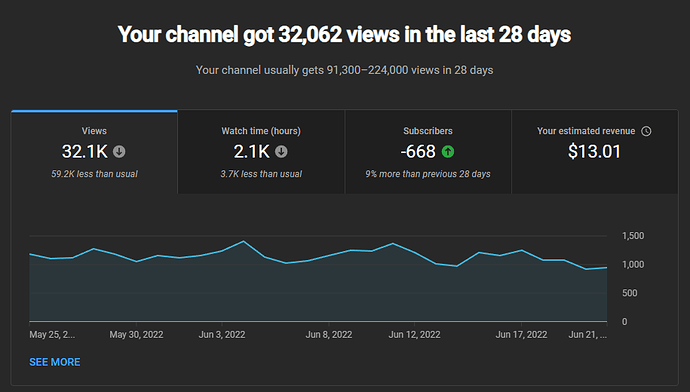Image resolution: width=690 pixels, height=392 pixels.
Task: Click the Jun 17, 2022 axis label
Action: (x=521, y=335)
